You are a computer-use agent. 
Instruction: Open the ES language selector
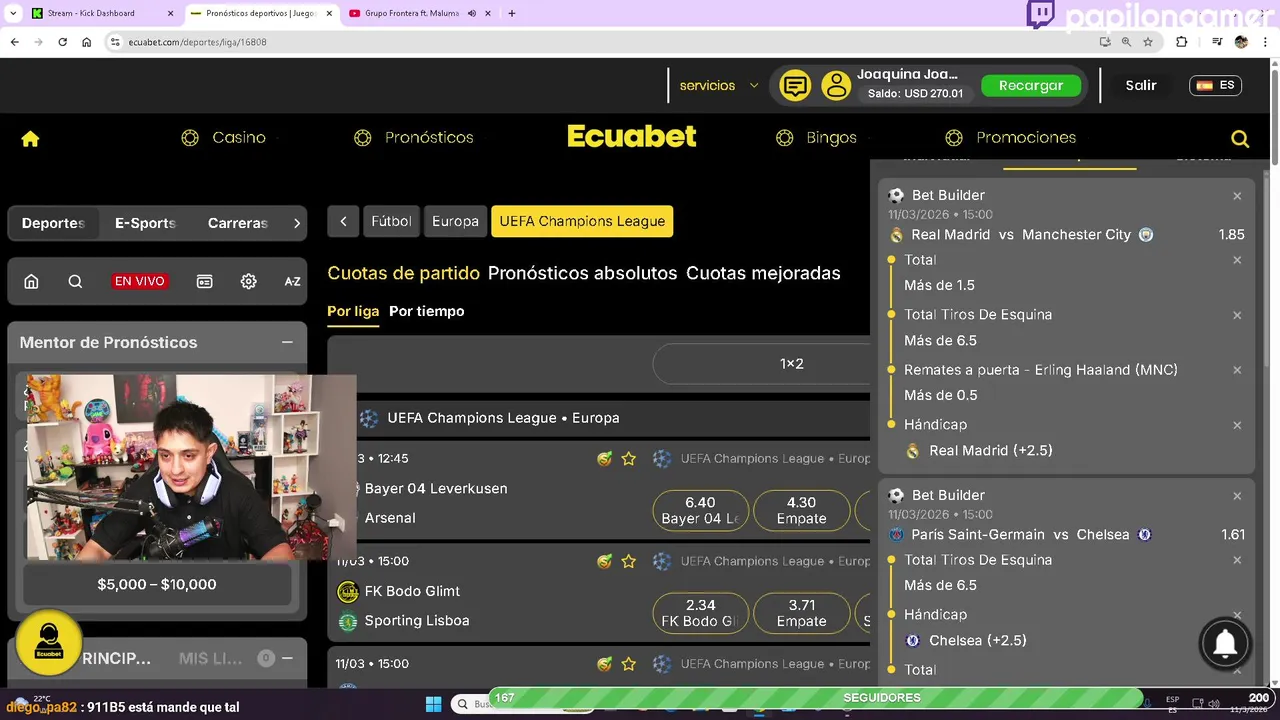[x=1215, y=85]
